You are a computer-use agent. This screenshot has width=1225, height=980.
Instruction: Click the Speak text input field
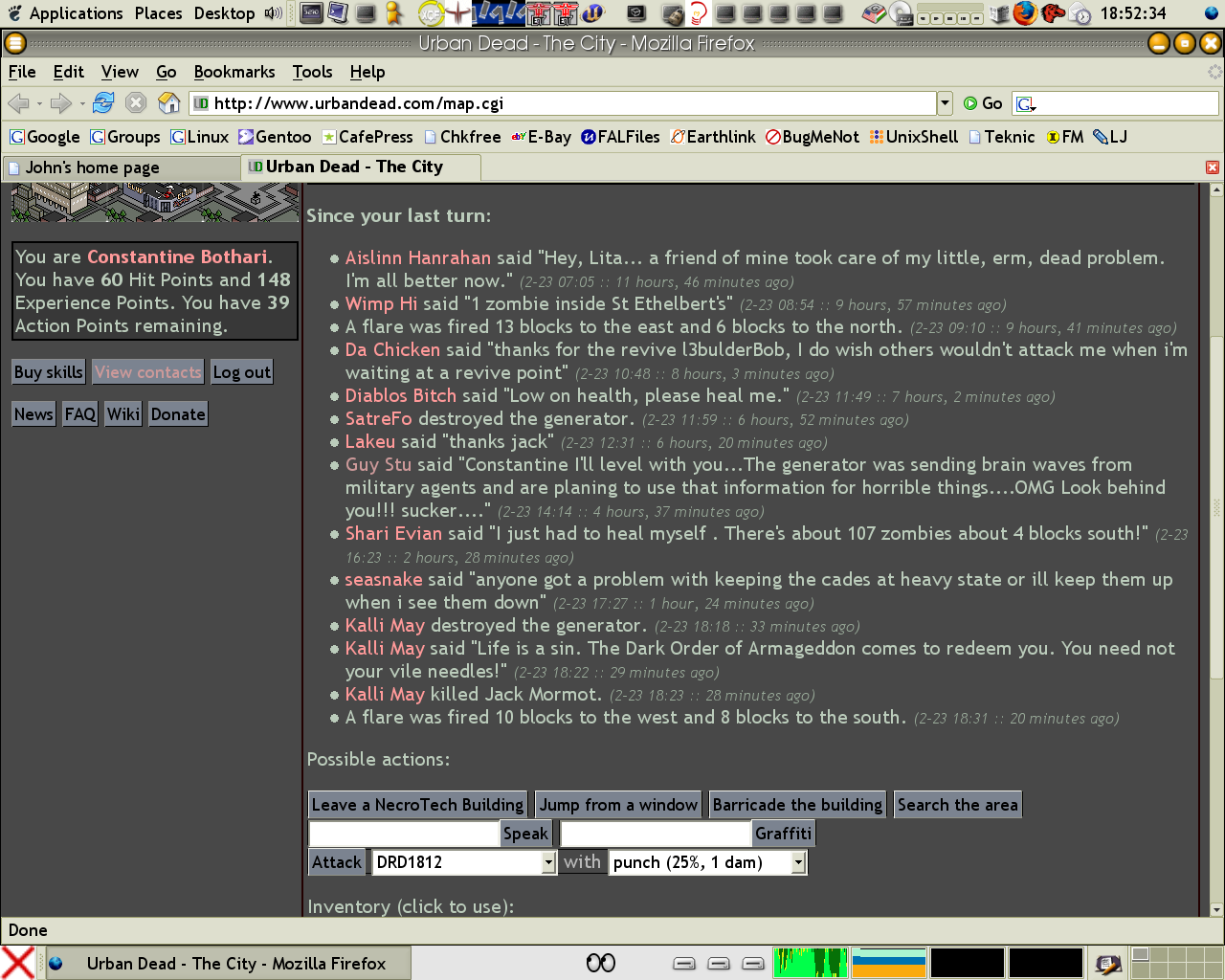pyautogui.click(x=404, y=834)
